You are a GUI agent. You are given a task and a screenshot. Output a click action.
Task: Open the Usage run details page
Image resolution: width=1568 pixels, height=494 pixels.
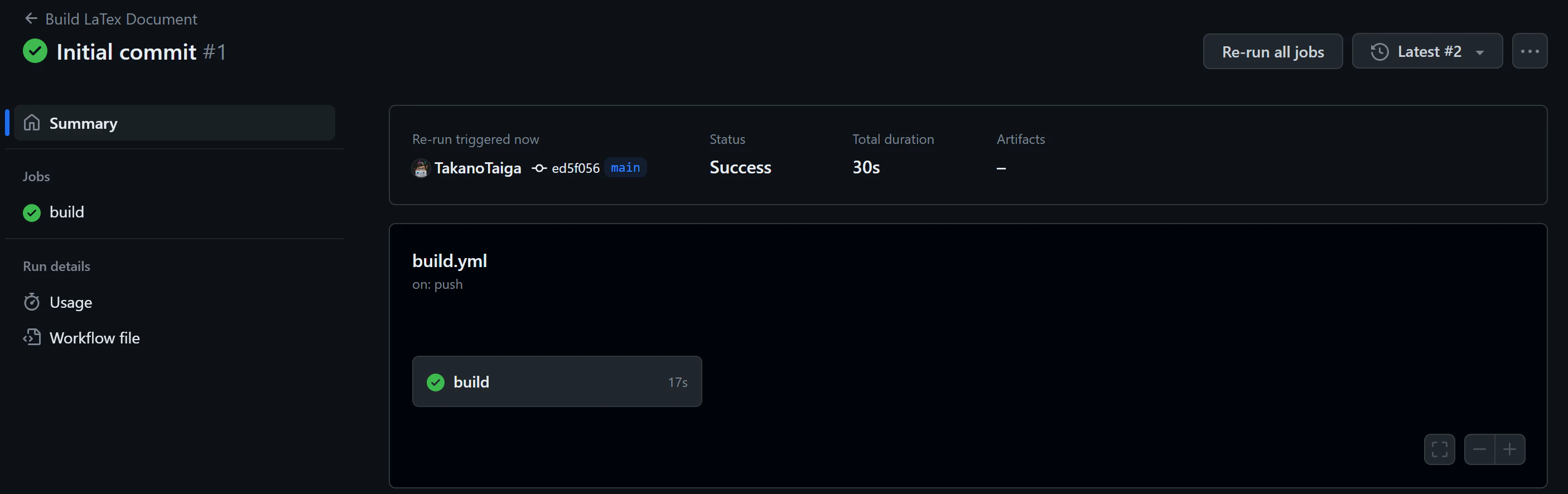[174, 302]
